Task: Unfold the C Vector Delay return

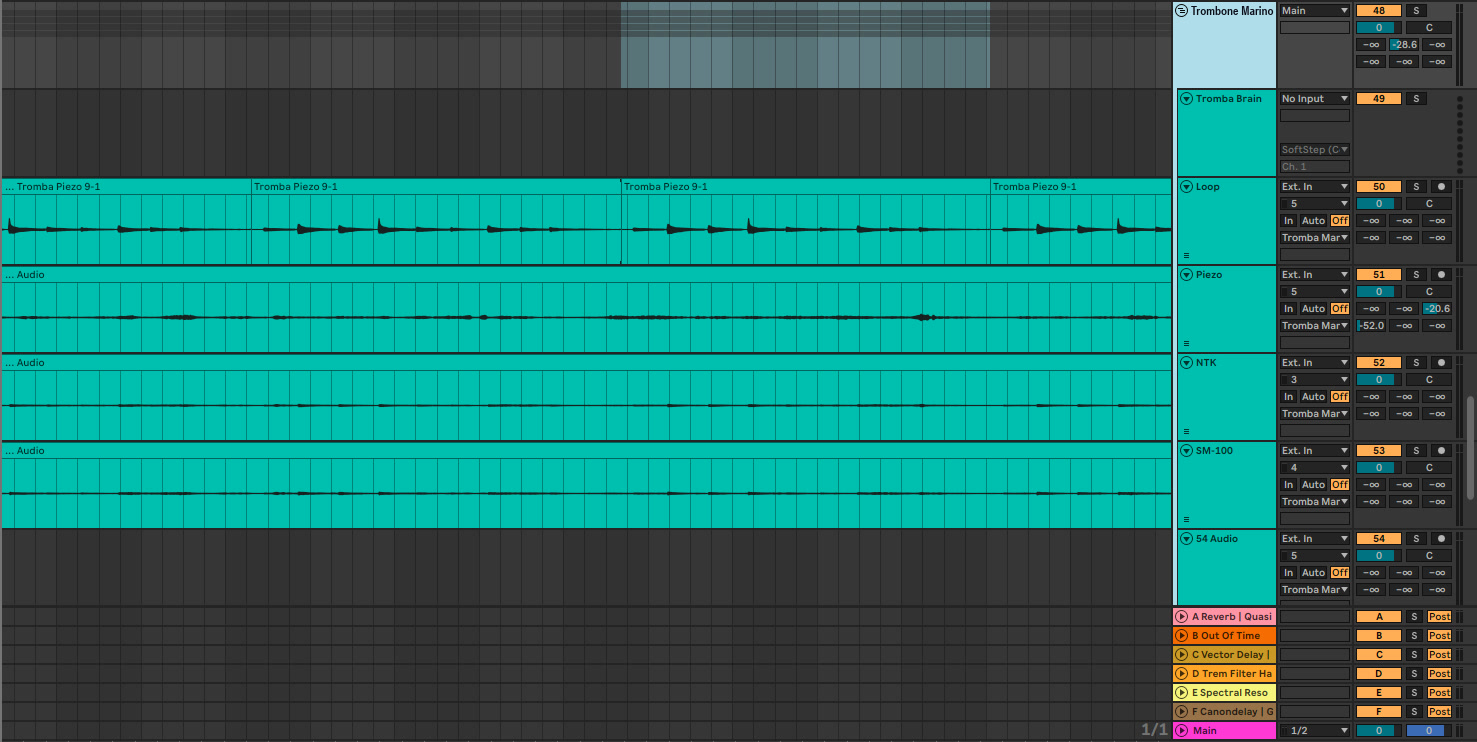Action: point(1182,655)
